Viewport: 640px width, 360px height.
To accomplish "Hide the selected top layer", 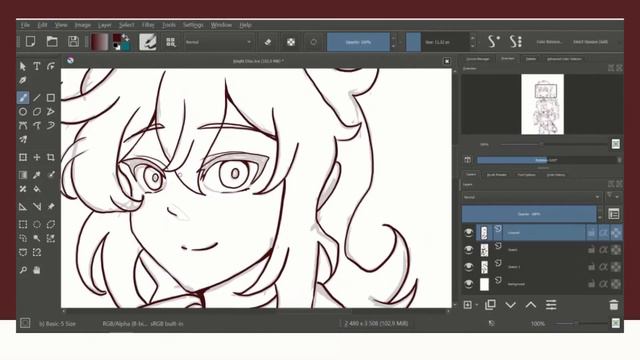I will 469,233.
